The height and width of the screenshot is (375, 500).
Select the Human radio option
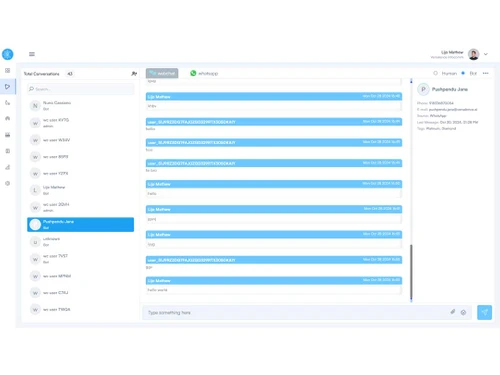[435, 73]
